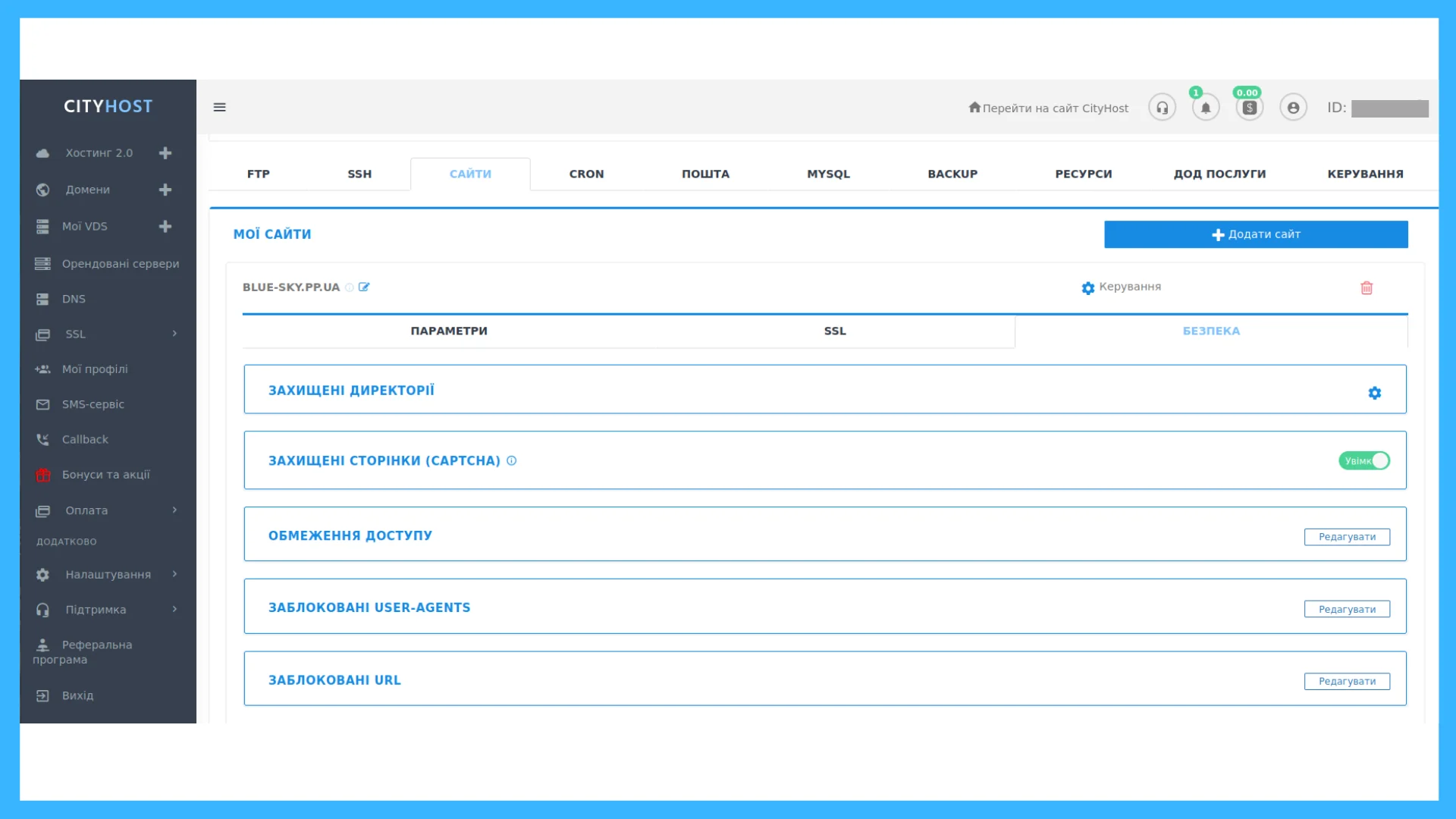Click Редагувати for ЗАБЛОКОВАНІ USER-AGENTS
The width and height of the screenshot is (1456, 819).
pos(1347,608)
